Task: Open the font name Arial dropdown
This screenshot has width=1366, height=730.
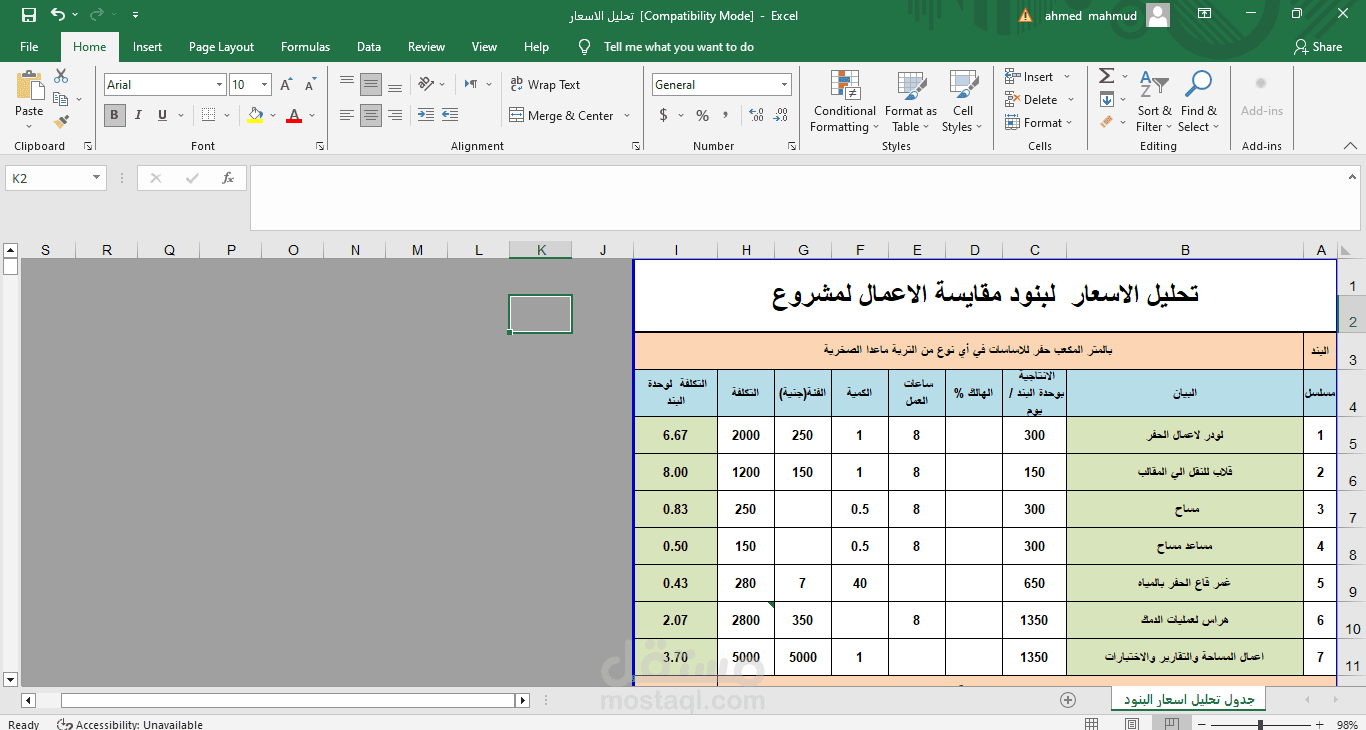Action: pyautogui.click(x=219, y=85)
